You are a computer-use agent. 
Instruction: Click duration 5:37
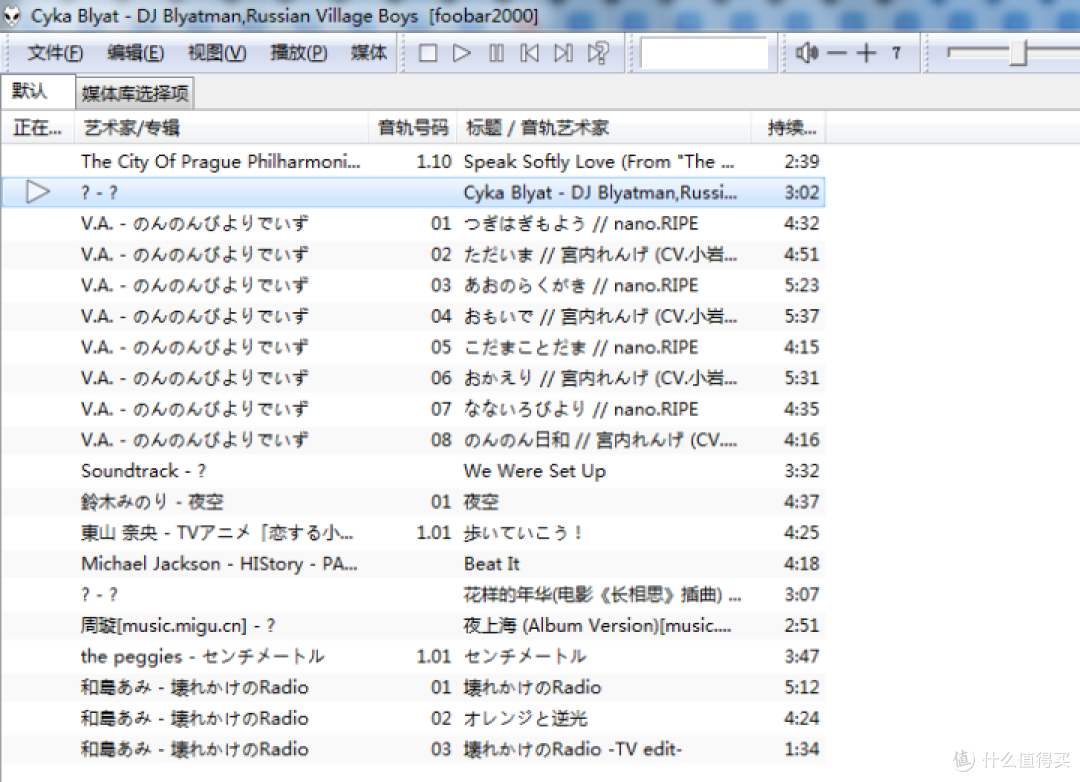tap(802, 316)
